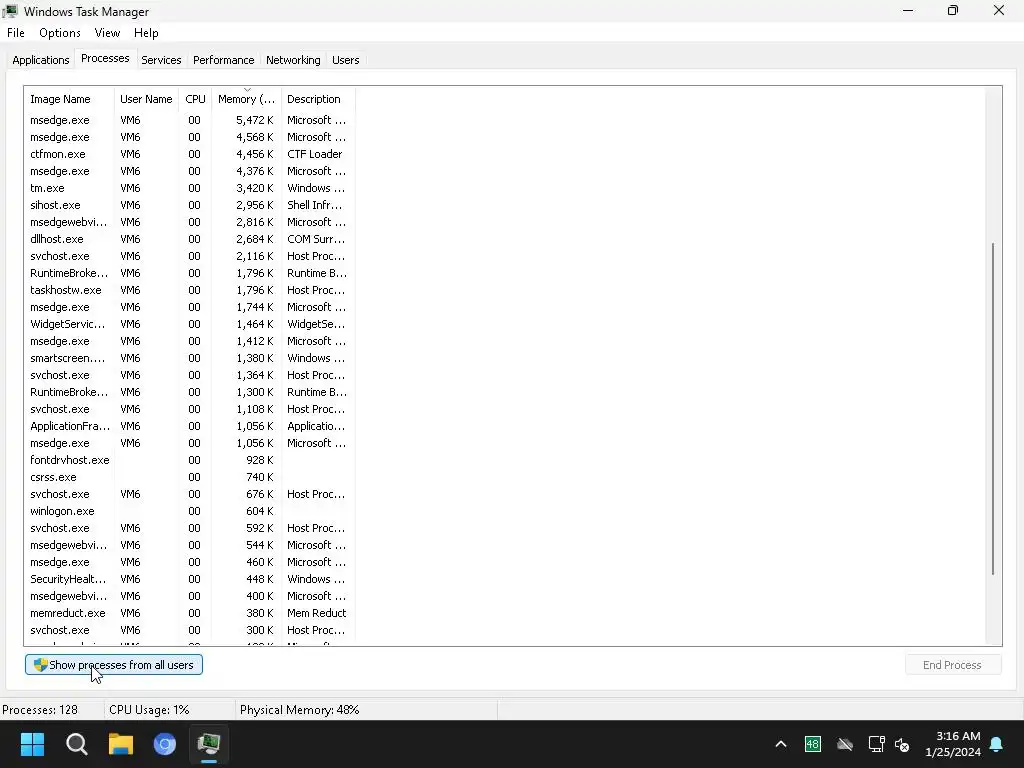Select the winlogon.exe process
The height and width of the screenshot is (768, 1024).
[x=189, y=511]
